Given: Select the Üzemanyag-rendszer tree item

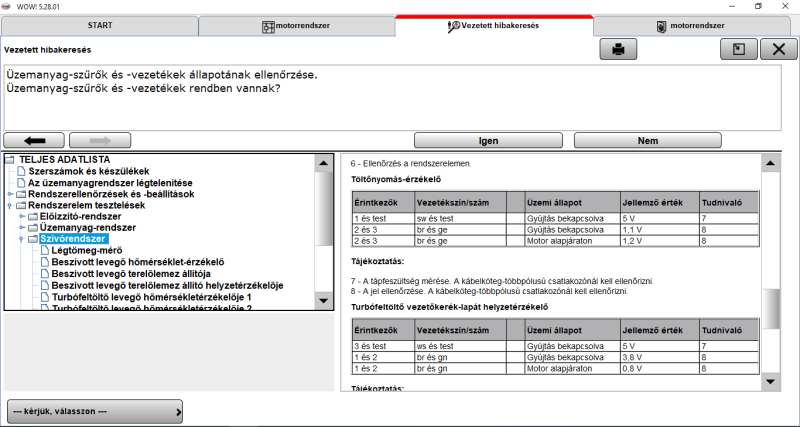Looking at the screenshot, I should tap(88, 228).
